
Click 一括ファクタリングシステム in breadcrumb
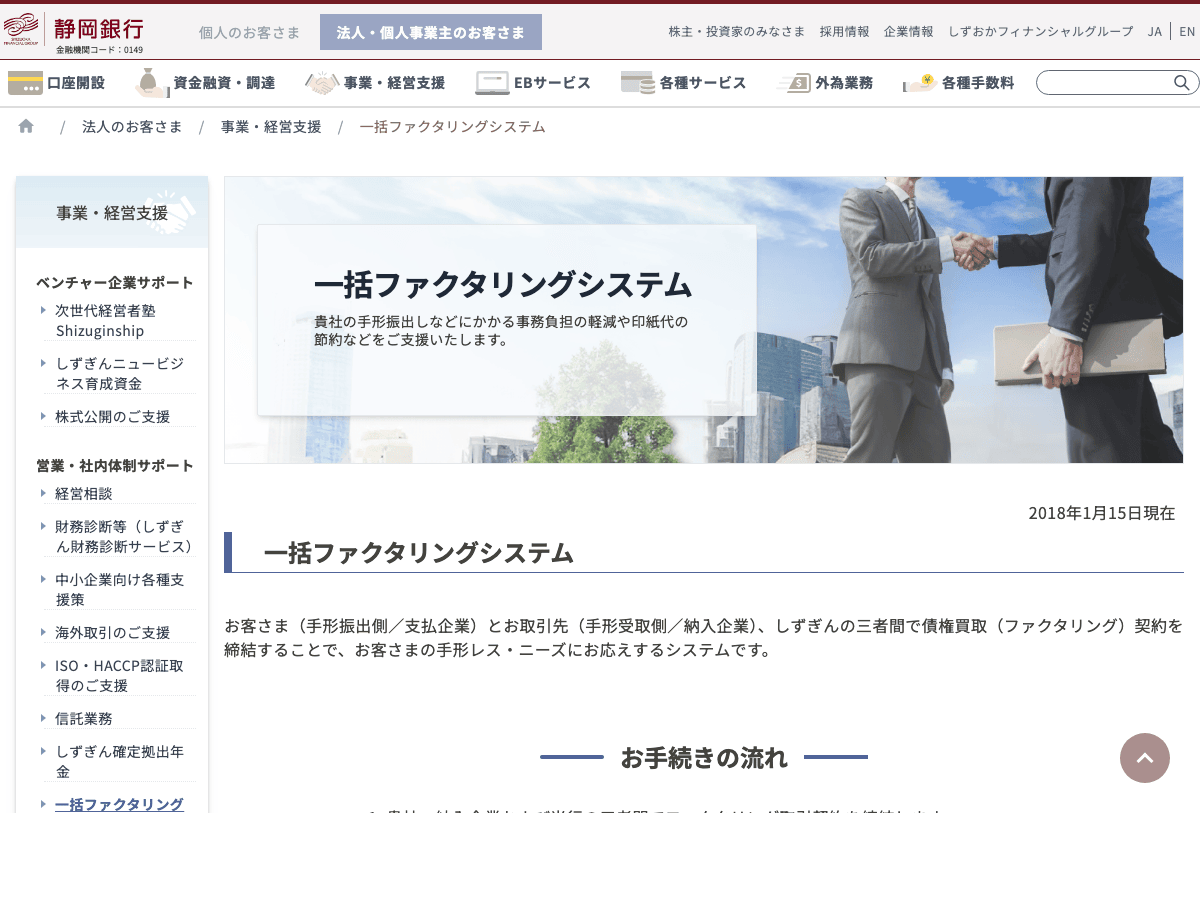pos(452,126)
